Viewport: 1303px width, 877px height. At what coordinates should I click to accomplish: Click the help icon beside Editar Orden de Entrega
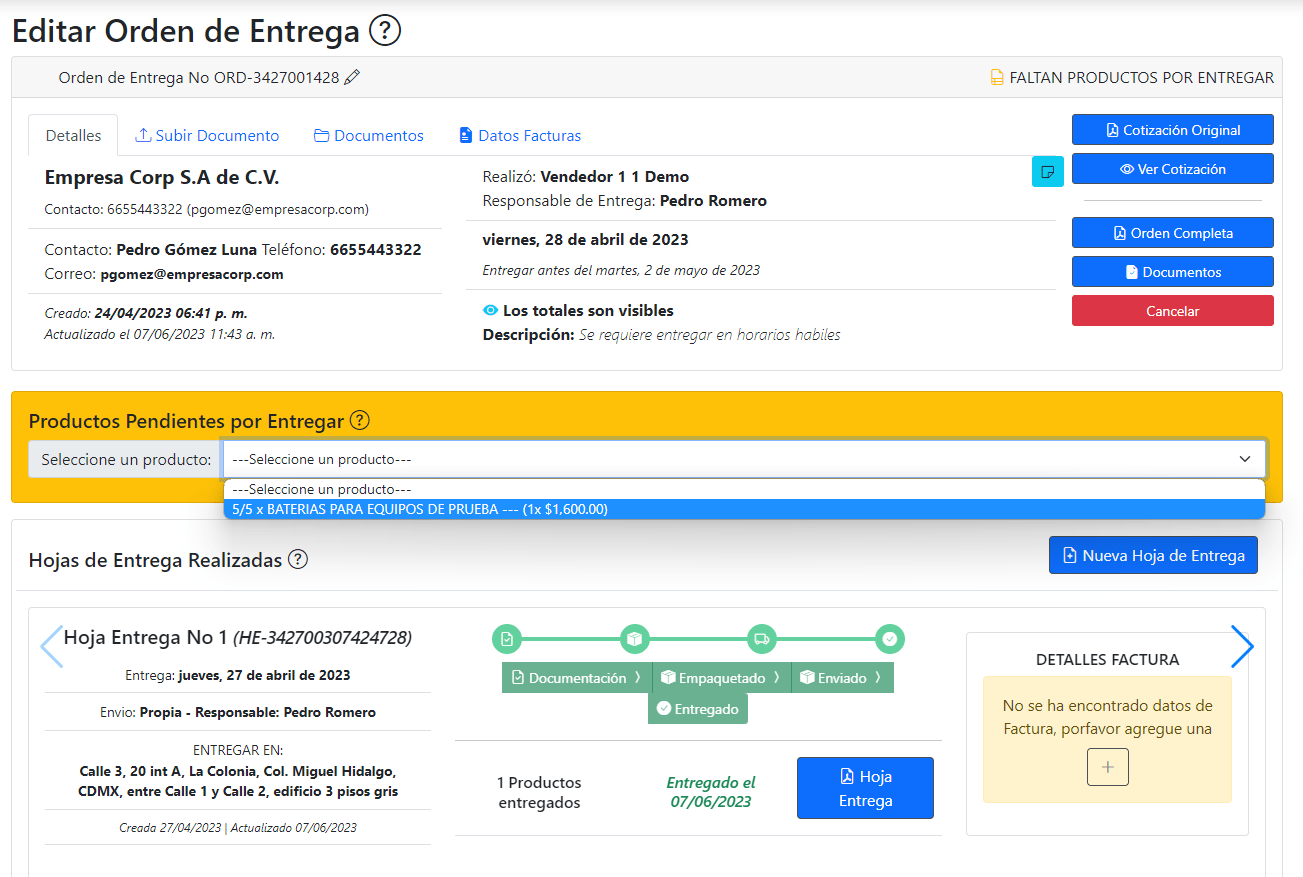pos(385,31)
